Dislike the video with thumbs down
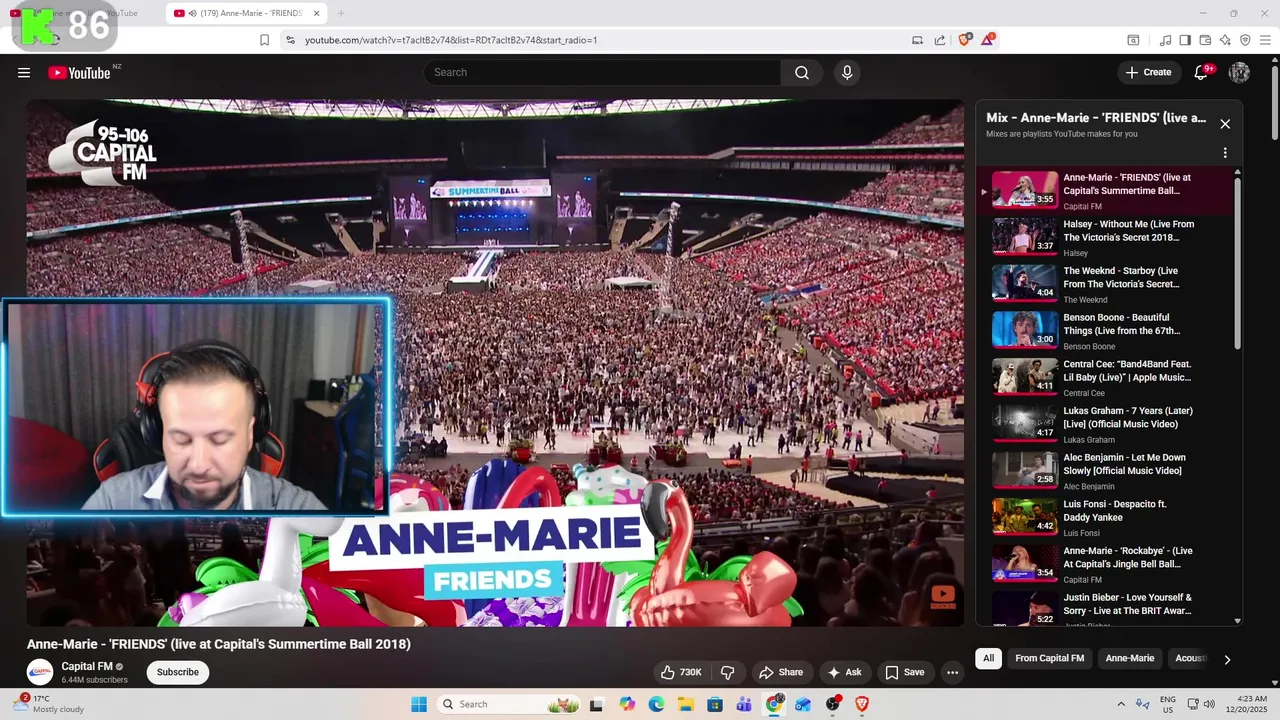 (x=728, y=672)
